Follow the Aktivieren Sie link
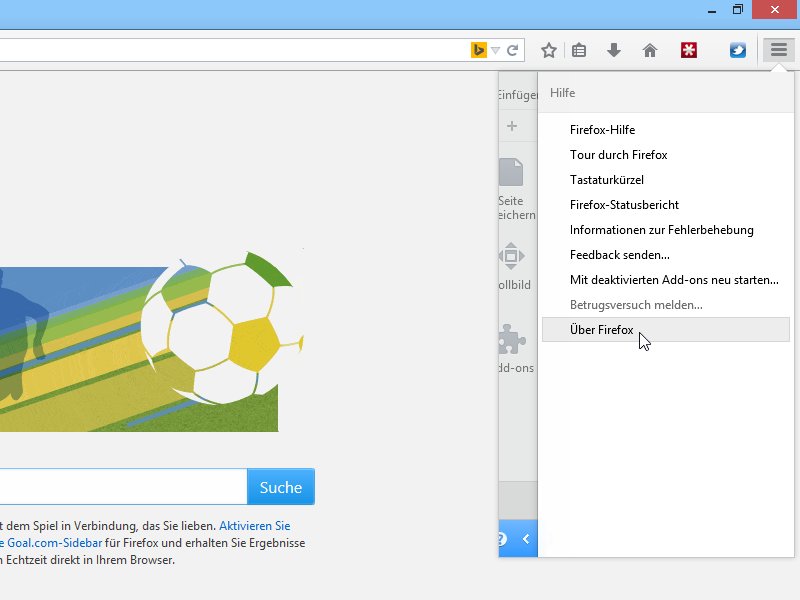 [255, 526]
